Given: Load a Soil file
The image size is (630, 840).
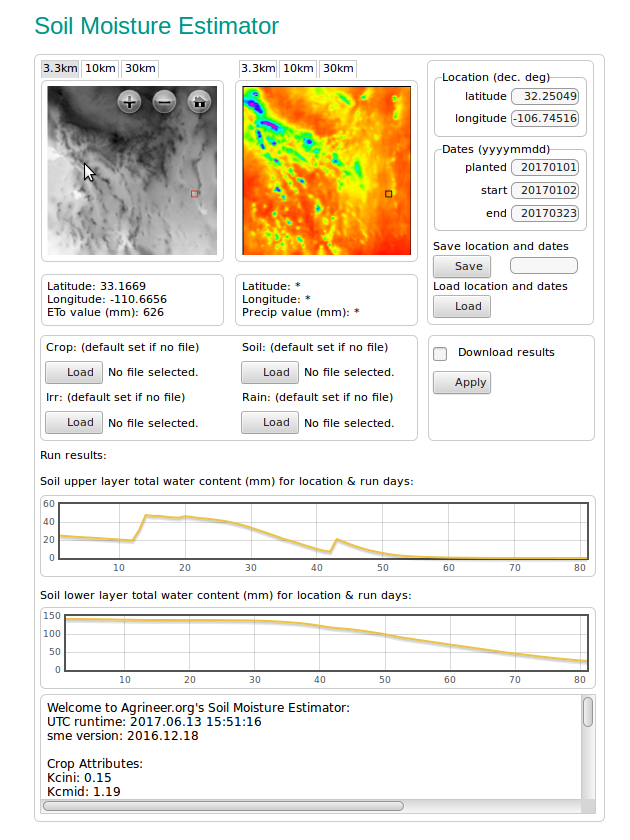Looking at the screenshot, I should point(270,372).
